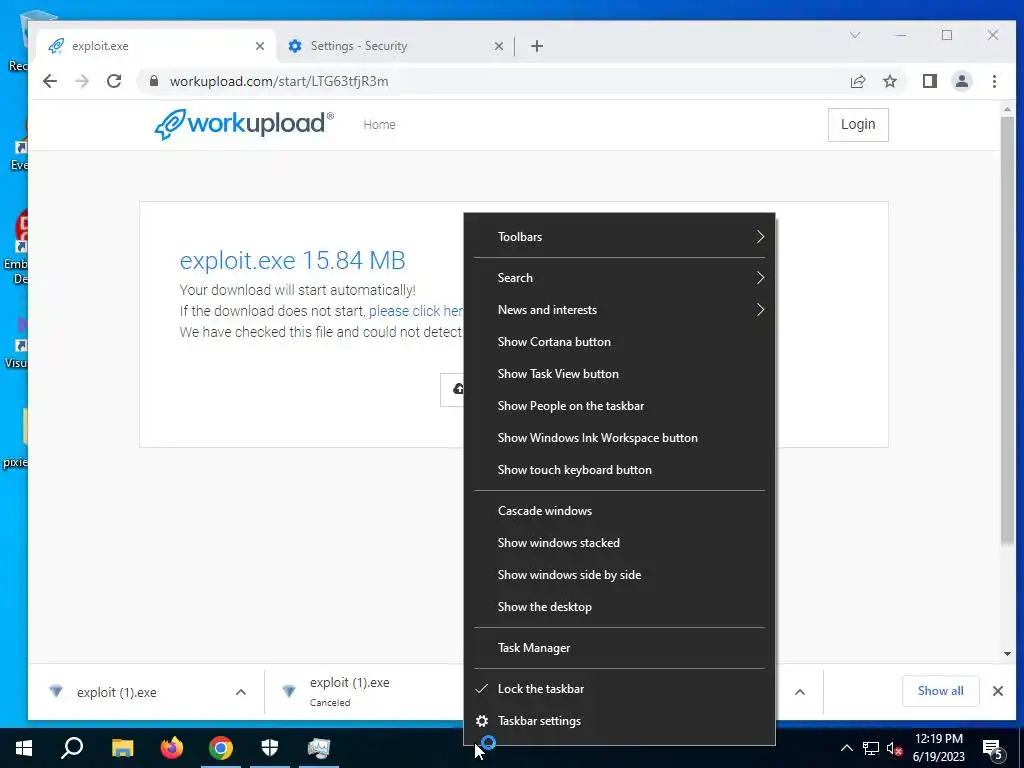Toggle Show Cortana button
The width and height of the screenshot is (1024, 768).
[x=619, y=342]
